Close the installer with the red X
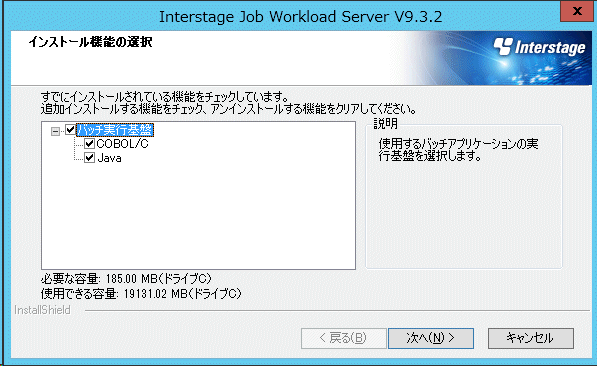The image size is (597, 366). coord(577,11)
